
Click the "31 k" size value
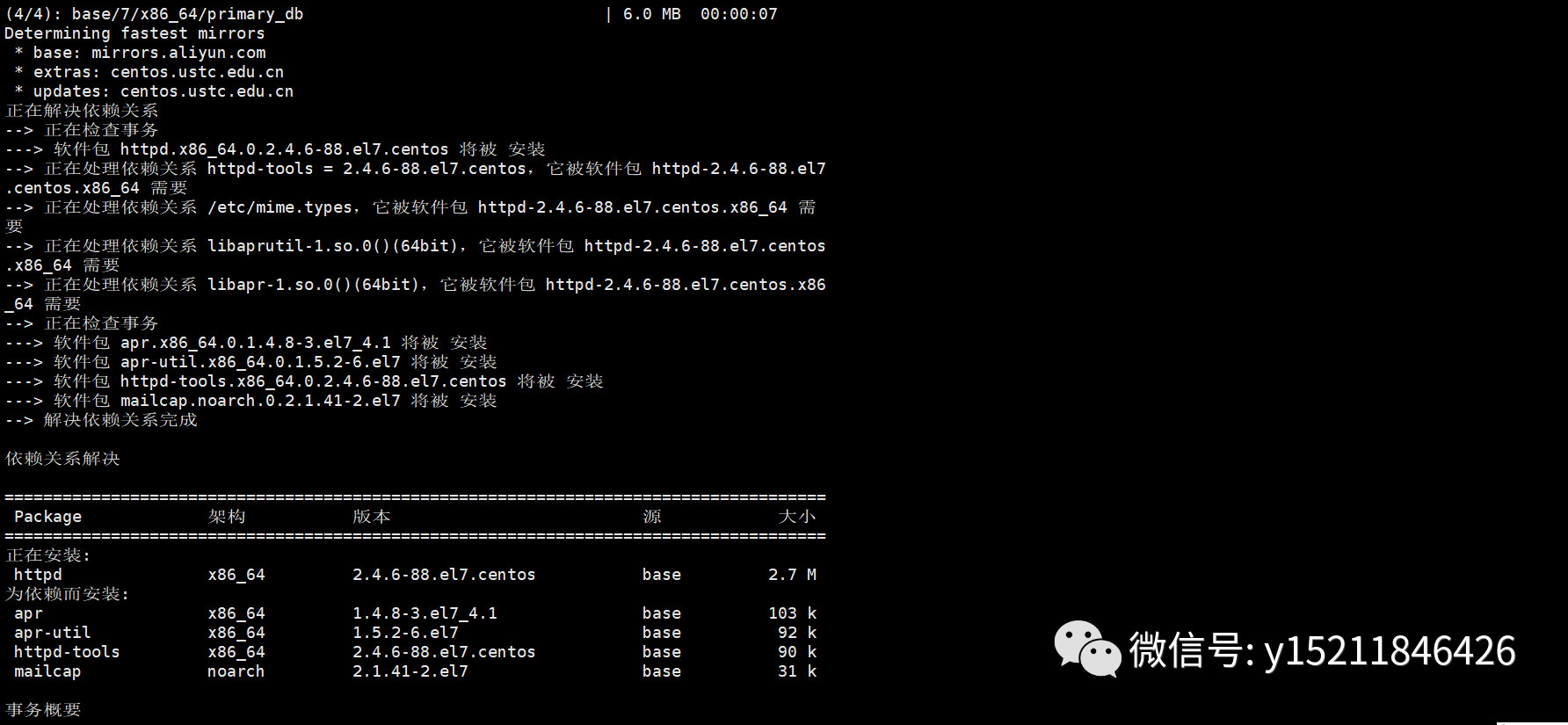pos(797,671)
